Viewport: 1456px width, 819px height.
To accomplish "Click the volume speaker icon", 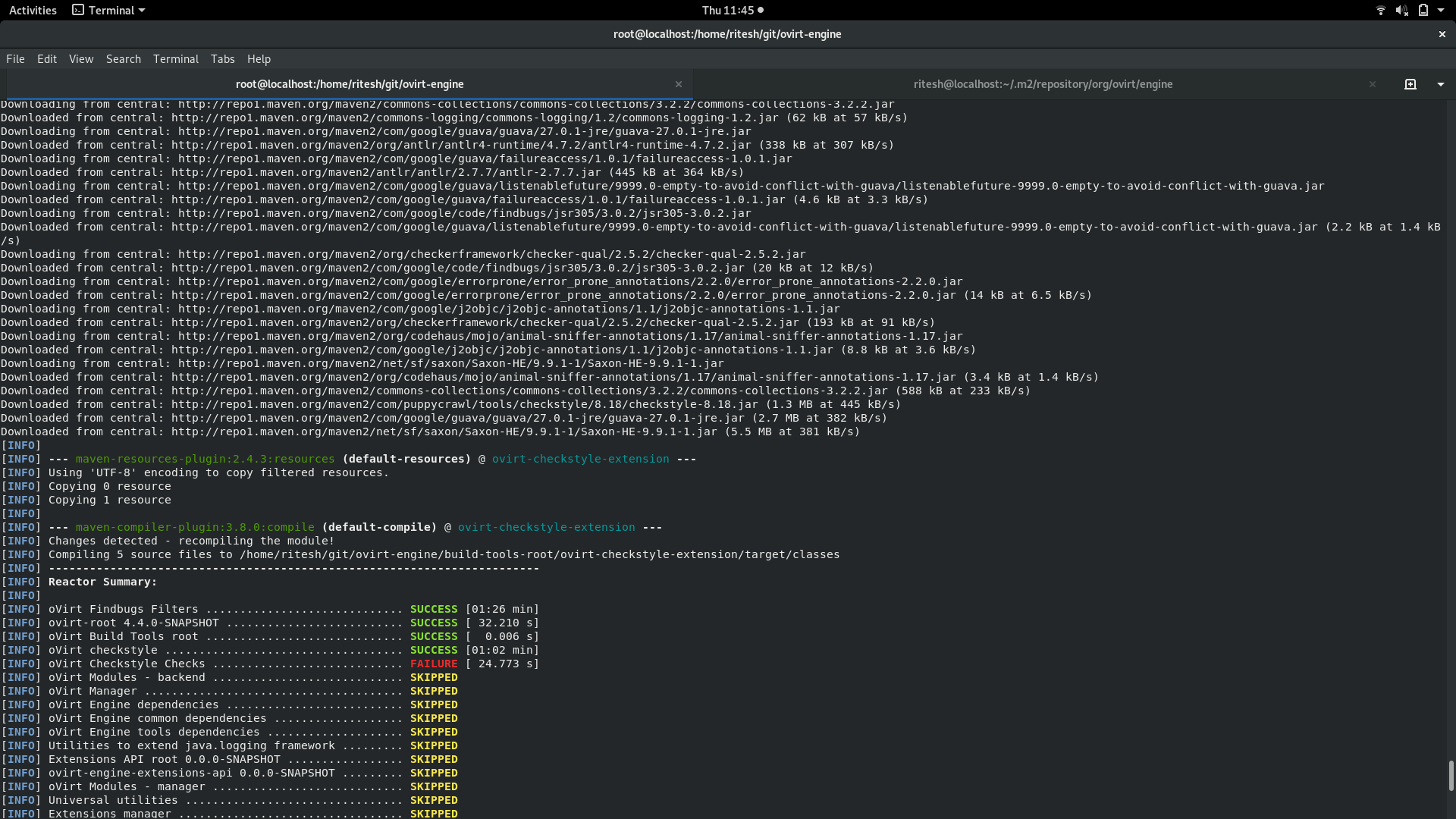I will click(1401, 10).
